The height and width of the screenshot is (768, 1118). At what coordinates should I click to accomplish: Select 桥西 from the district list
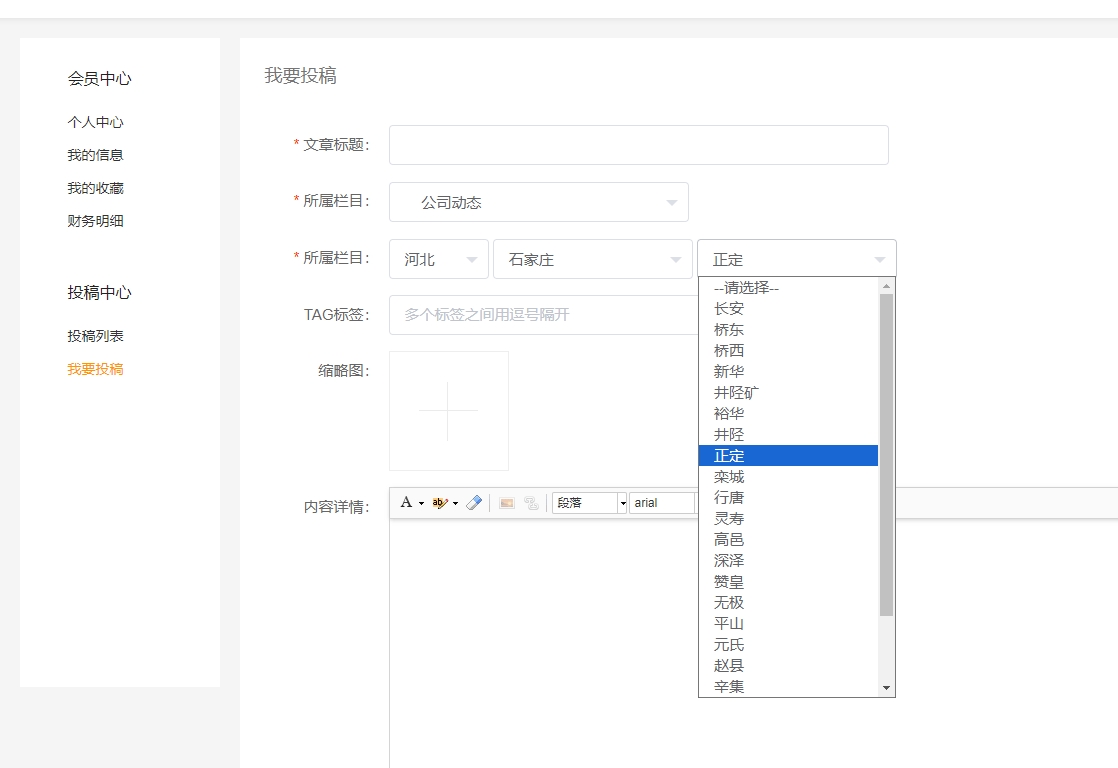789,350
